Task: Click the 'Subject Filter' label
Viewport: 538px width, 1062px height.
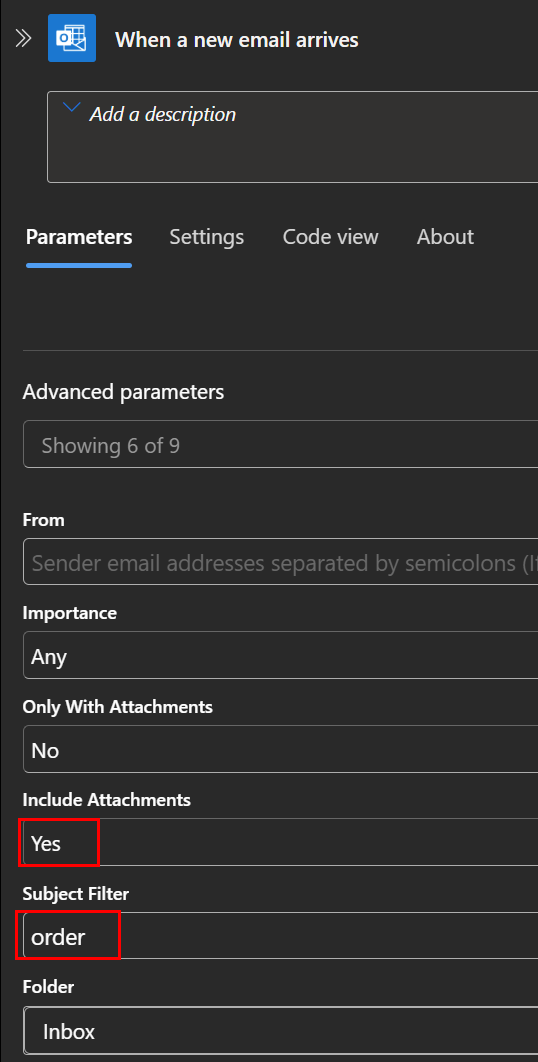Action: coord(76,894)
